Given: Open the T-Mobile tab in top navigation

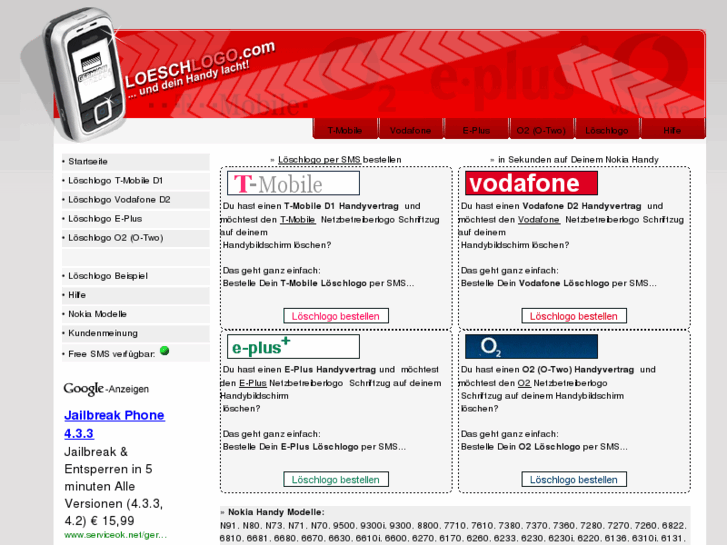Looking at the screenshot, I should [x=345, y=130].
